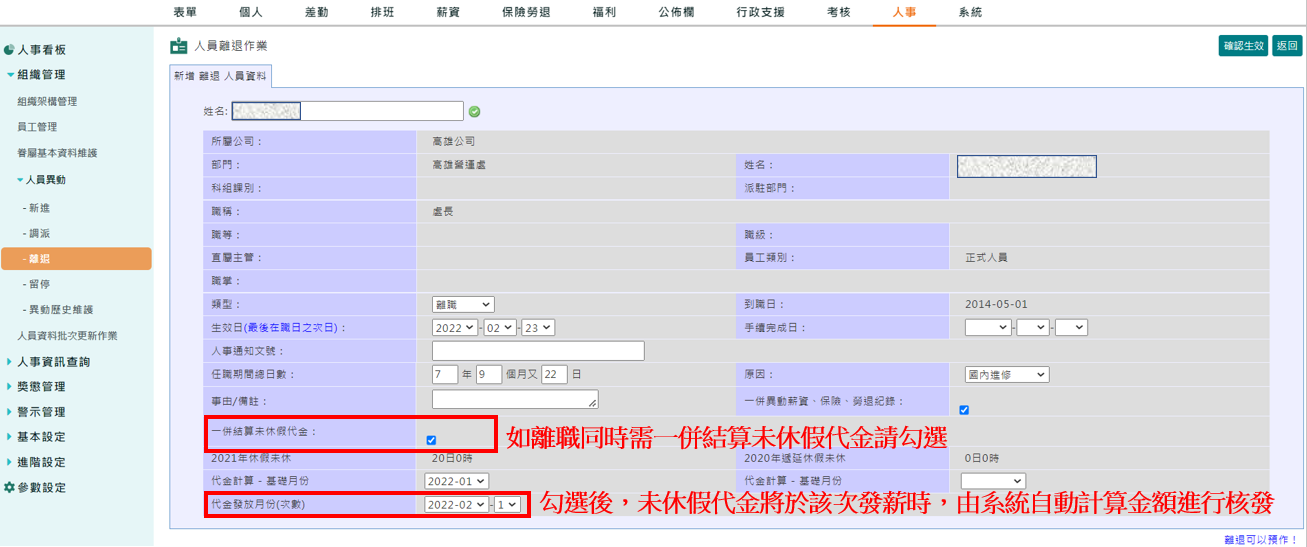The height and width of the screenshot is (547, 1307).
Task: Select highlighted 離退 sidebar item
Action: pos(76,259)
